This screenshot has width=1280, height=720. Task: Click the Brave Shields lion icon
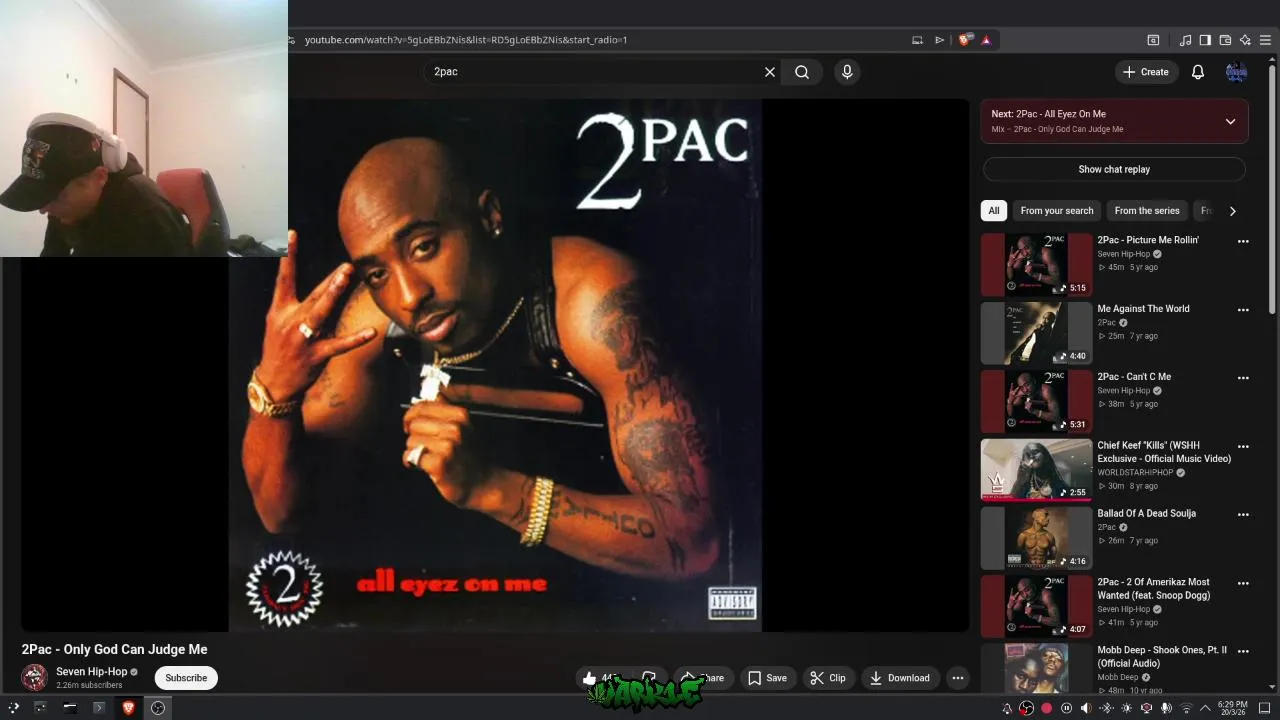coord(965,40)
